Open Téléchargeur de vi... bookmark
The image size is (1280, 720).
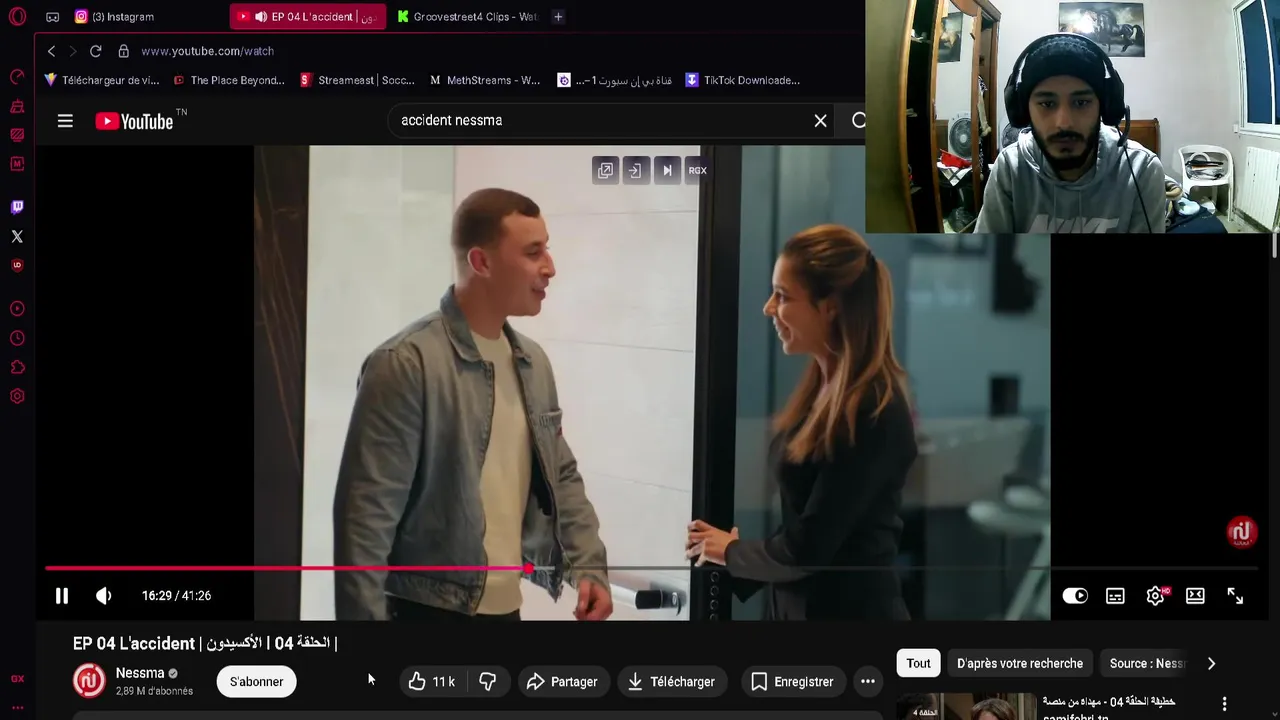(102, 80)
